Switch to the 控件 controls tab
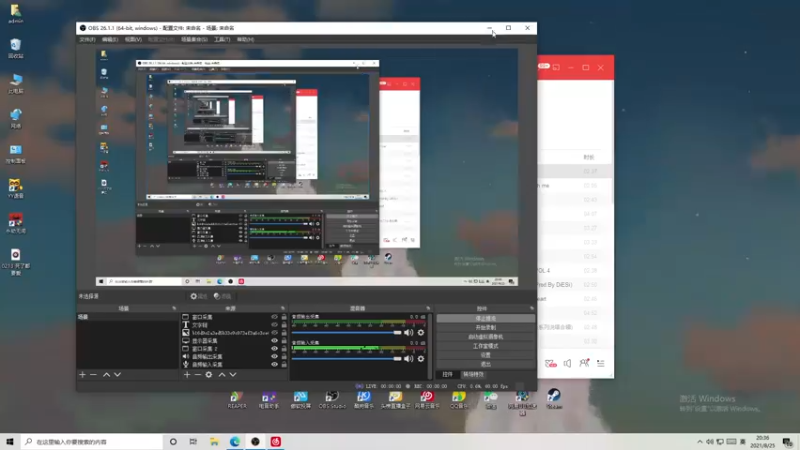This screenshot has width=800, height=450. (x=447, y=374)
